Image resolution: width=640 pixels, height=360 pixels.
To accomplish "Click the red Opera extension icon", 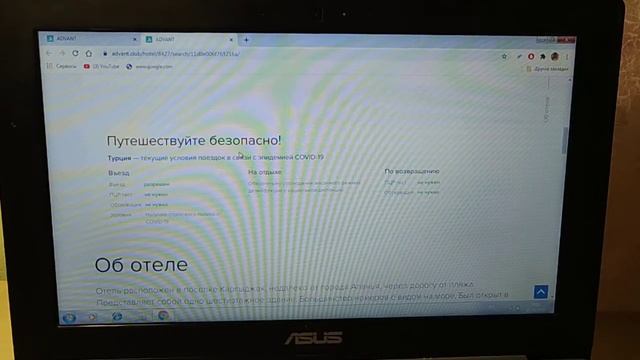I will pyautogui.click(x=531, y=56).
